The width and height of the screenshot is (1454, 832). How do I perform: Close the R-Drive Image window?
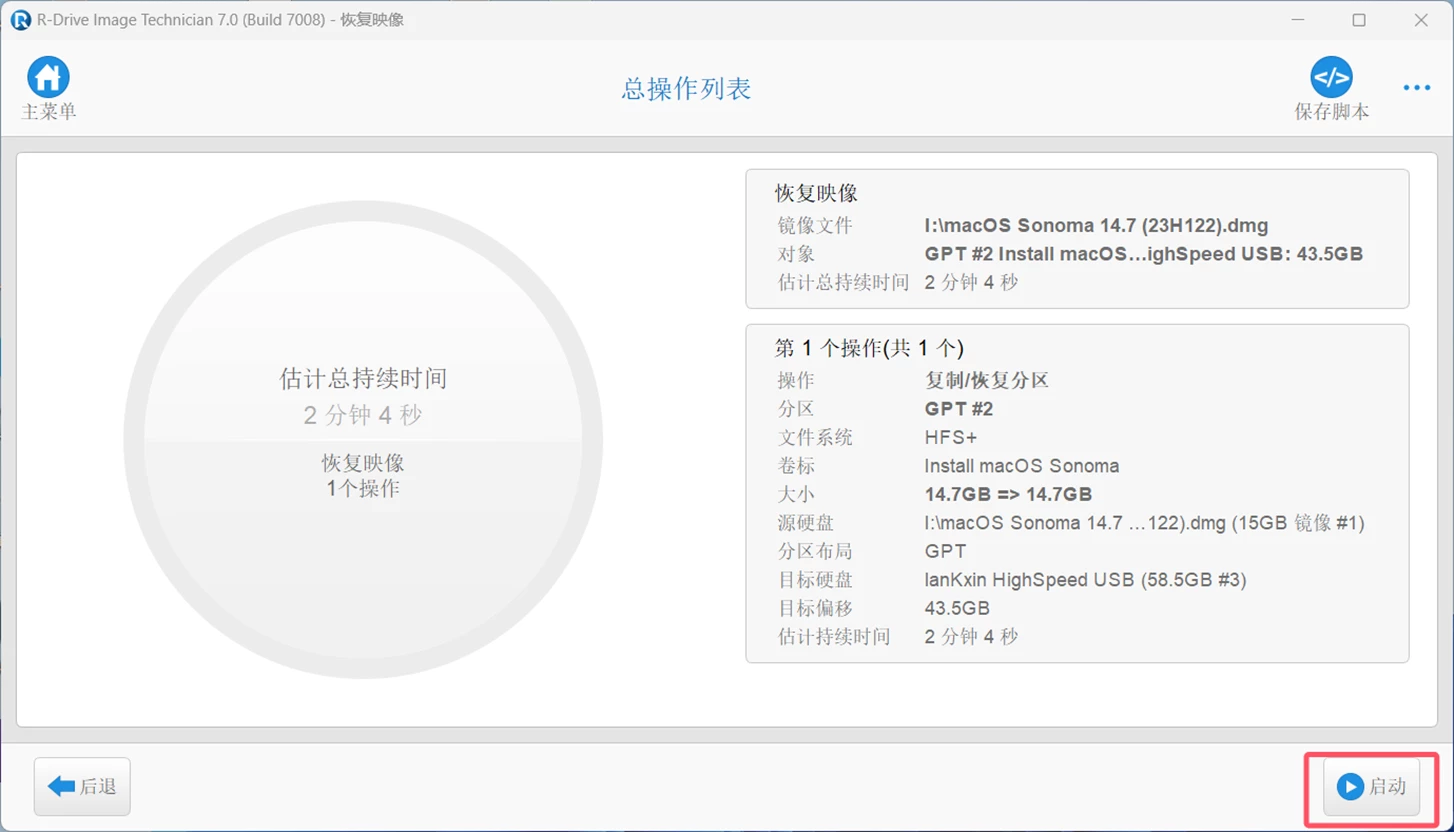point(1420,20)
